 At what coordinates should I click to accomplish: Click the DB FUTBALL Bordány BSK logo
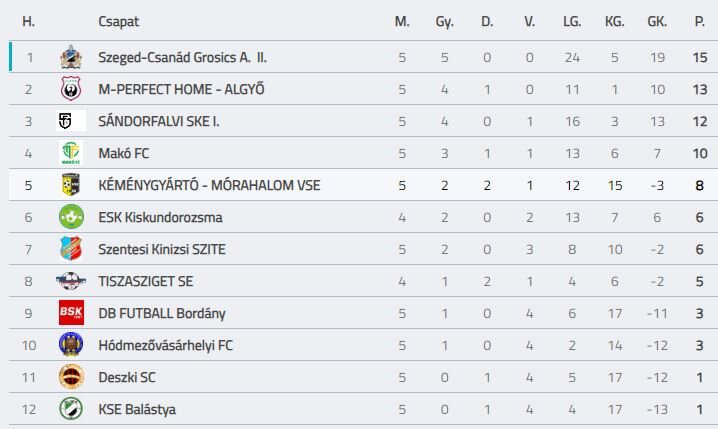click(70, 313)
